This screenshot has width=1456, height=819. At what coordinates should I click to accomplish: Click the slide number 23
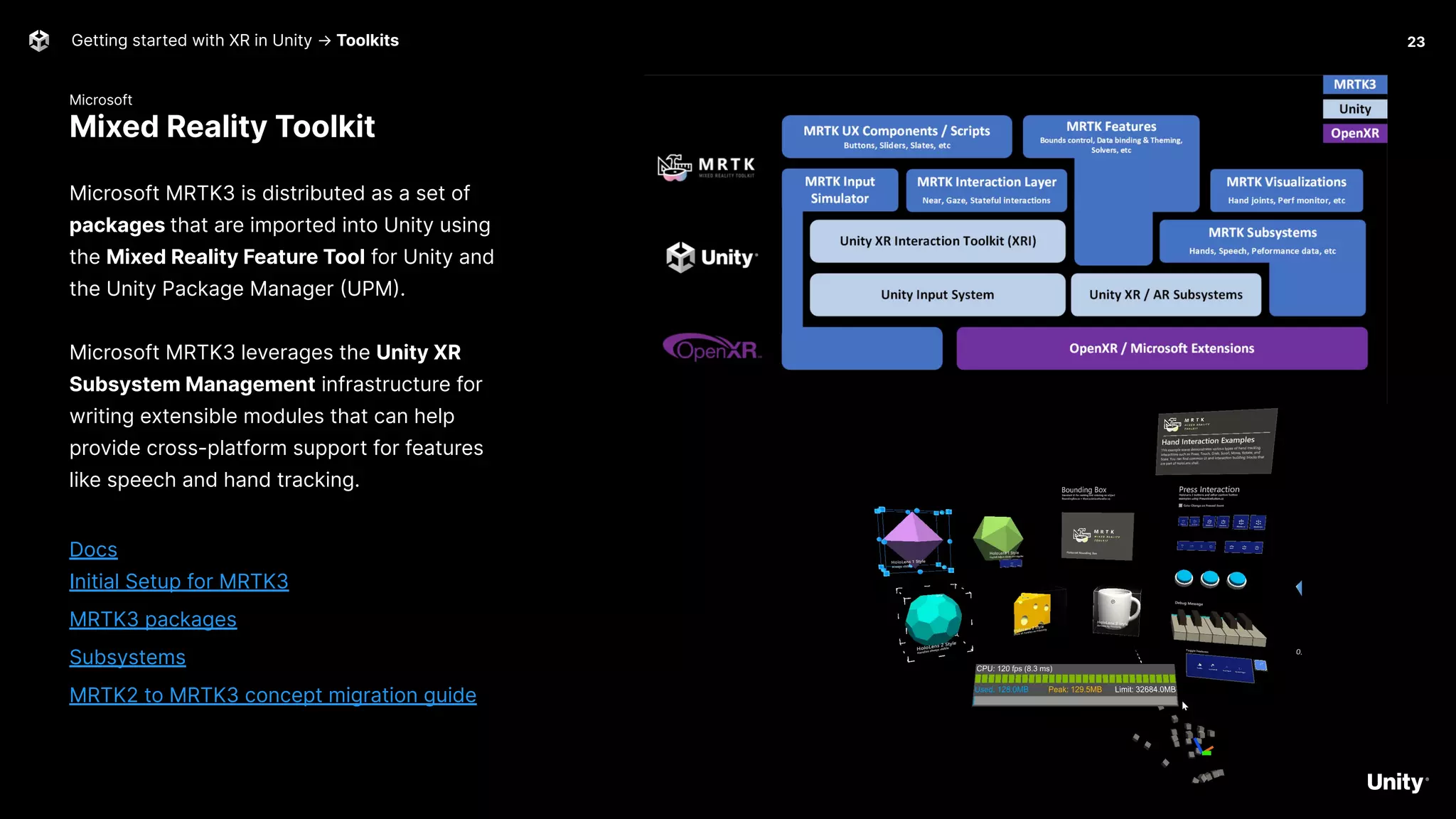1415,42
